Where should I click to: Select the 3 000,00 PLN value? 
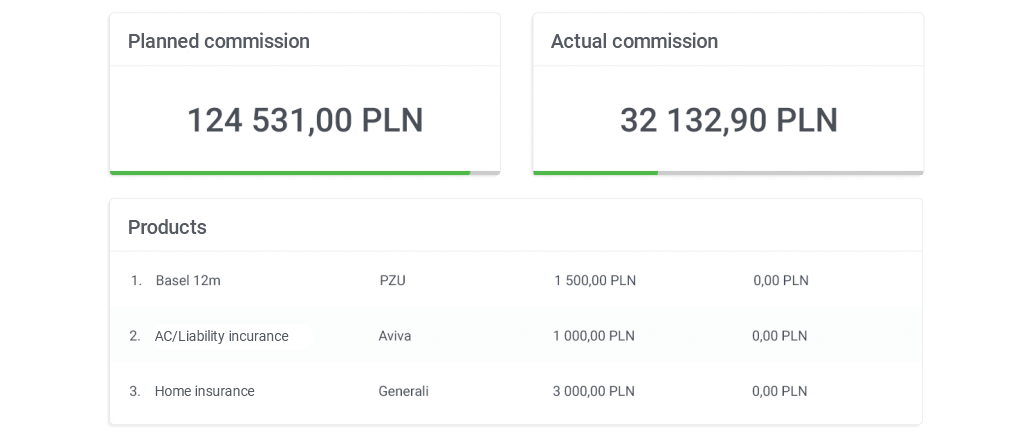pos(594,392)
